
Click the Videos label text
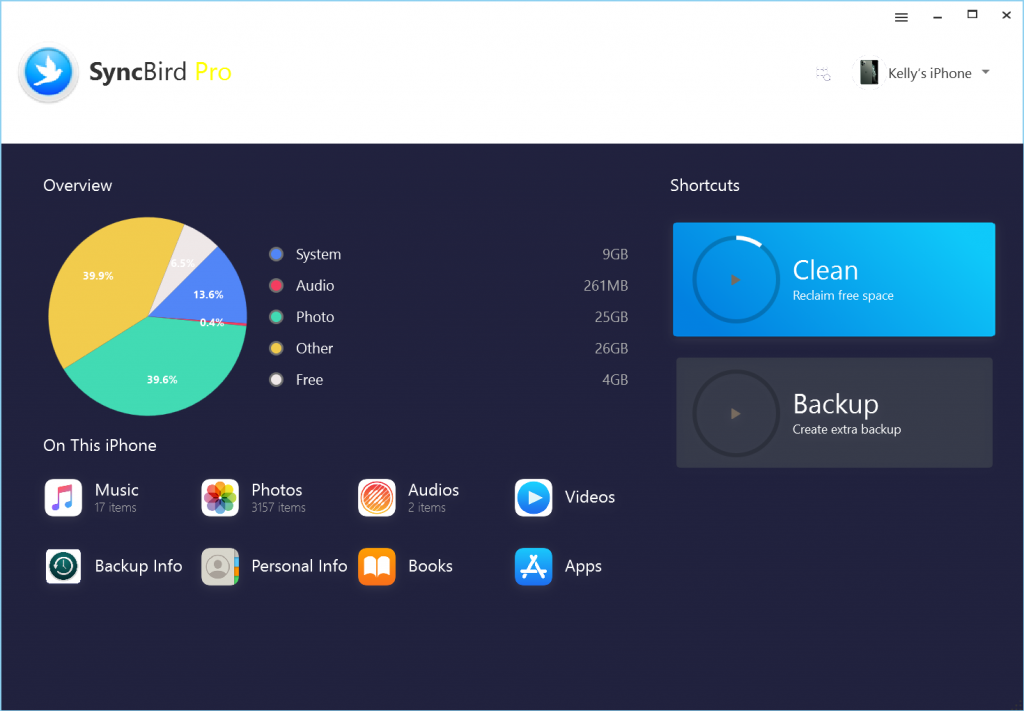[590, 497]
